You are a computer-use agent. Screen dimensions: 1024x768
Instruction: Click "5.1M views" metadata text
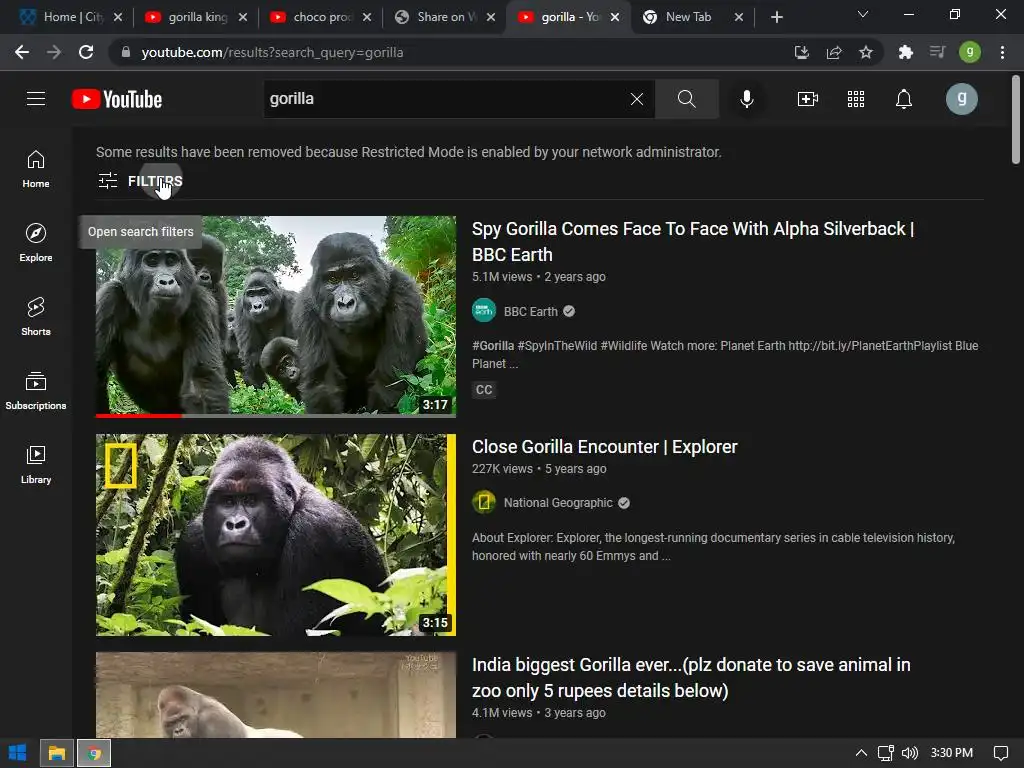click(x=502, y=277)
